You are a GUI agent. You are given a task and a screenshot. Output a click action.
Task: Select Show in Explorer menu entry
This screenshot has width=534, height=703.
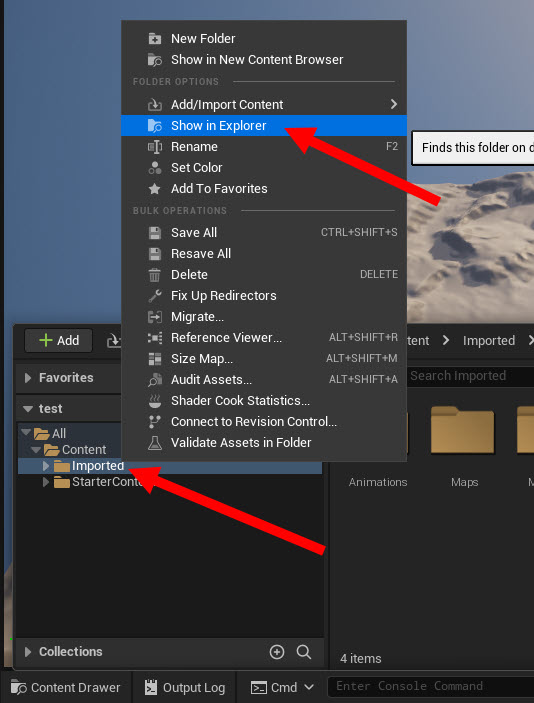click(264, 126)
